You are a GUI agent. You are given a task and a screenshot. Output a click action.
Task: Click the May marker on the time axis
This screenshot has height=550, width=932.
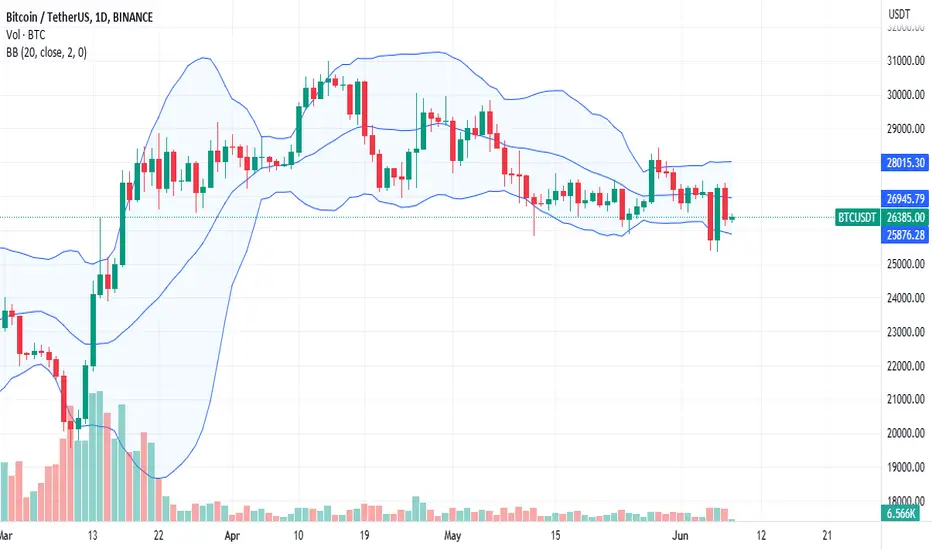[452, 536]
